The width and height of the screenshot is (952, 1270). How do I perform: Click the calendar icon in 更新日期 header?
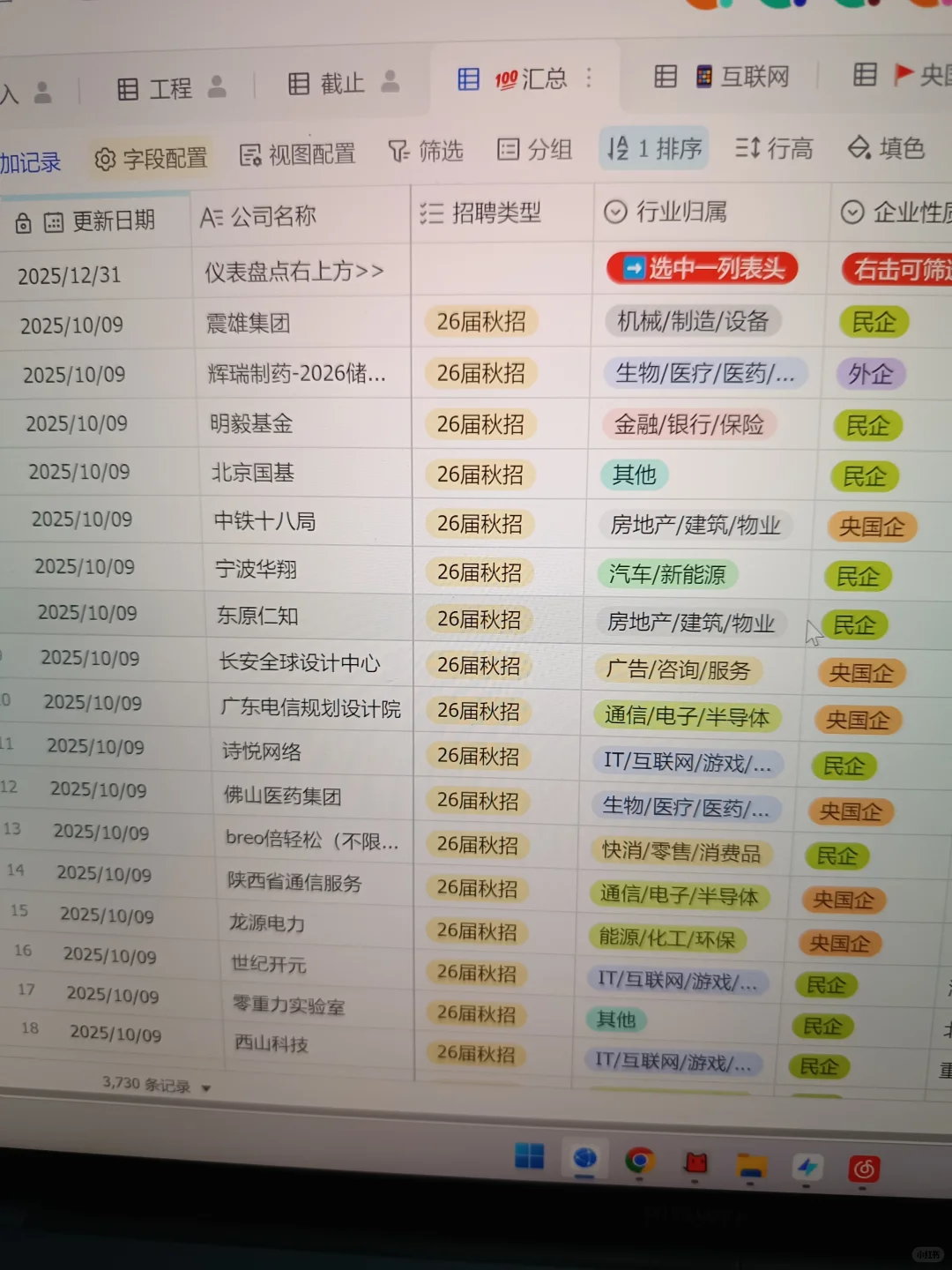click(54, 222)
